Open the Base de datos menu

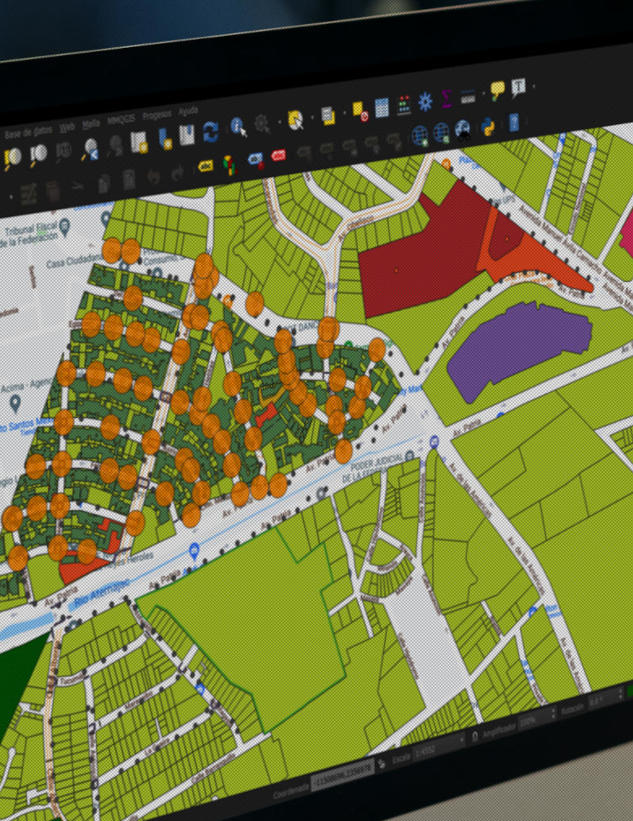[x=28, y=132]
